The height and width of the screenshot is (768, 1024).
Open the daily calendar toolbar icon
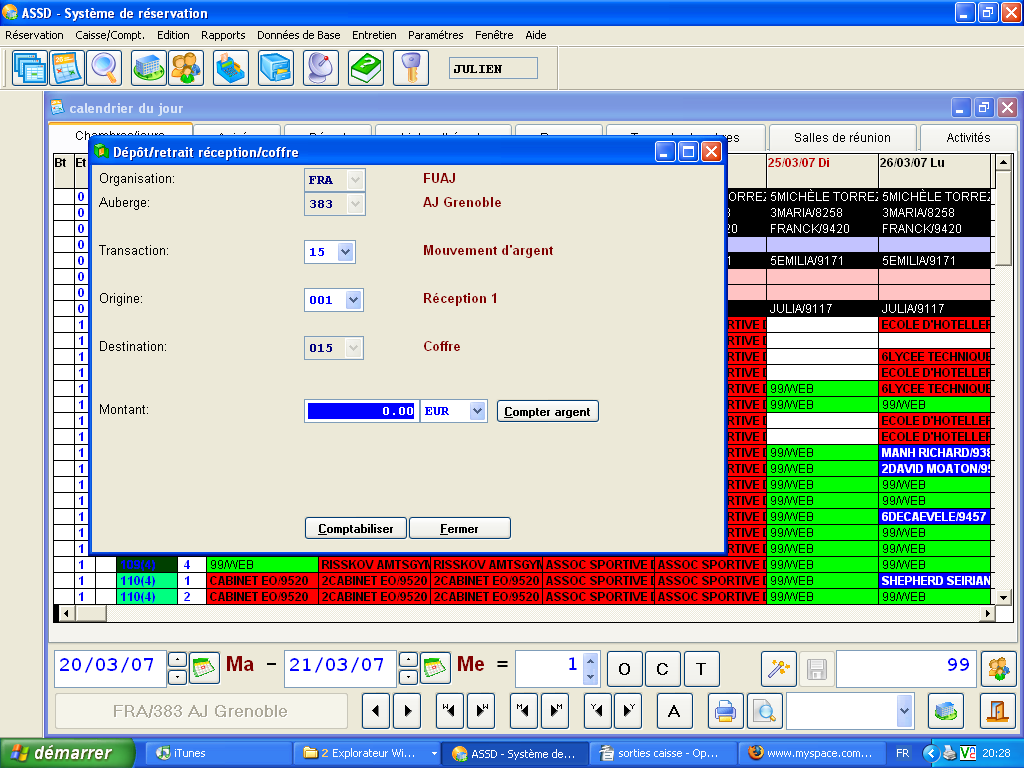click(x=67, y=68)
